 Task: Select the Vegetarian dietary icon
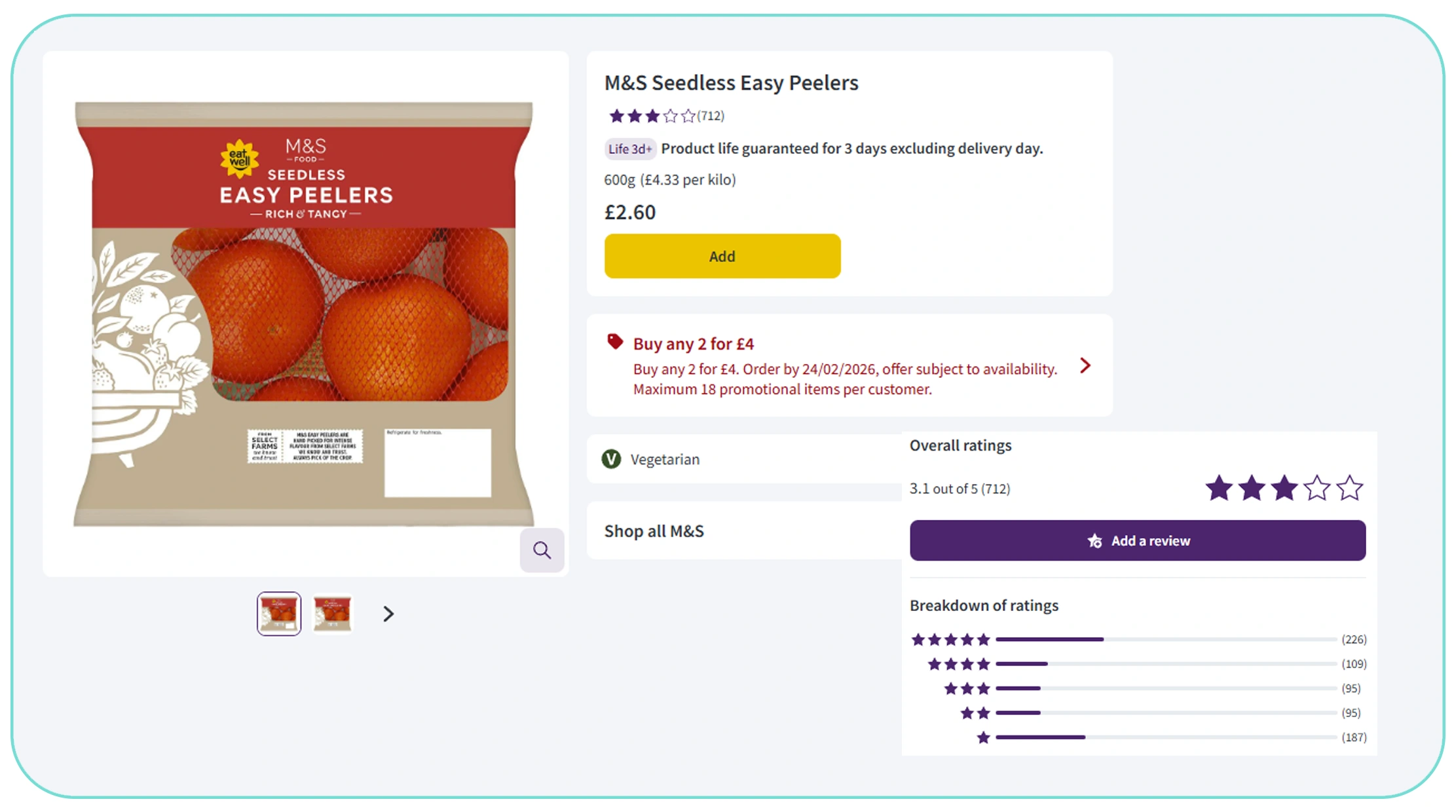coord(610,459)
